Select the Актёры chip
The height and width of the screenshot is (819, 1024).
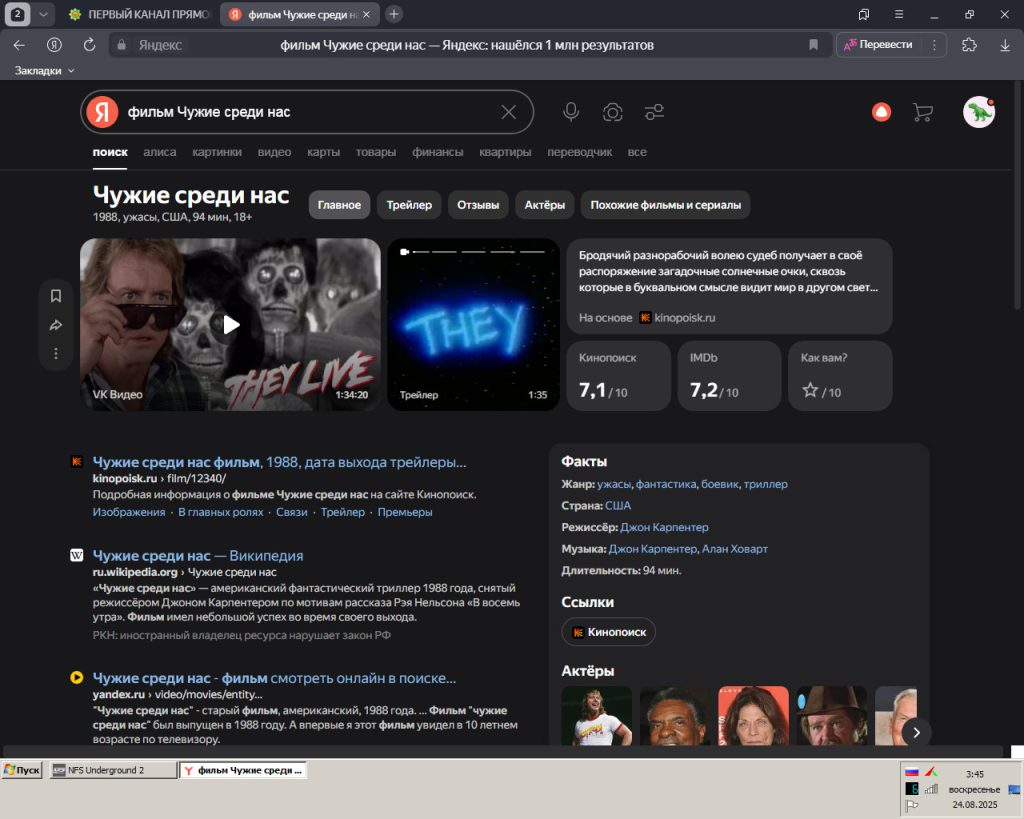click(x=545, y=205)
